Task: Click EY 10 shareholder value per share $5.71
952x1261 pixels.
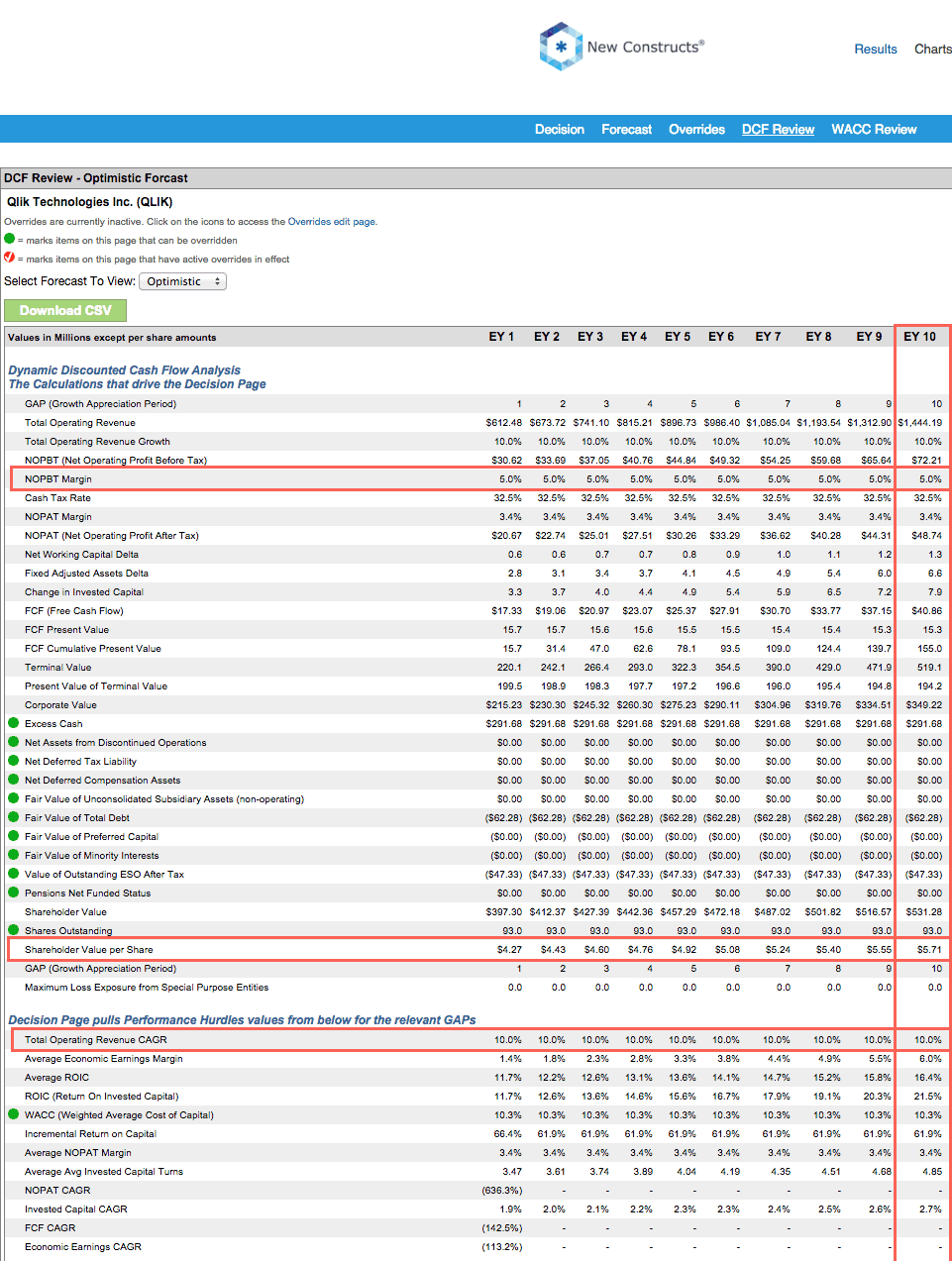Action: point(929,950)
